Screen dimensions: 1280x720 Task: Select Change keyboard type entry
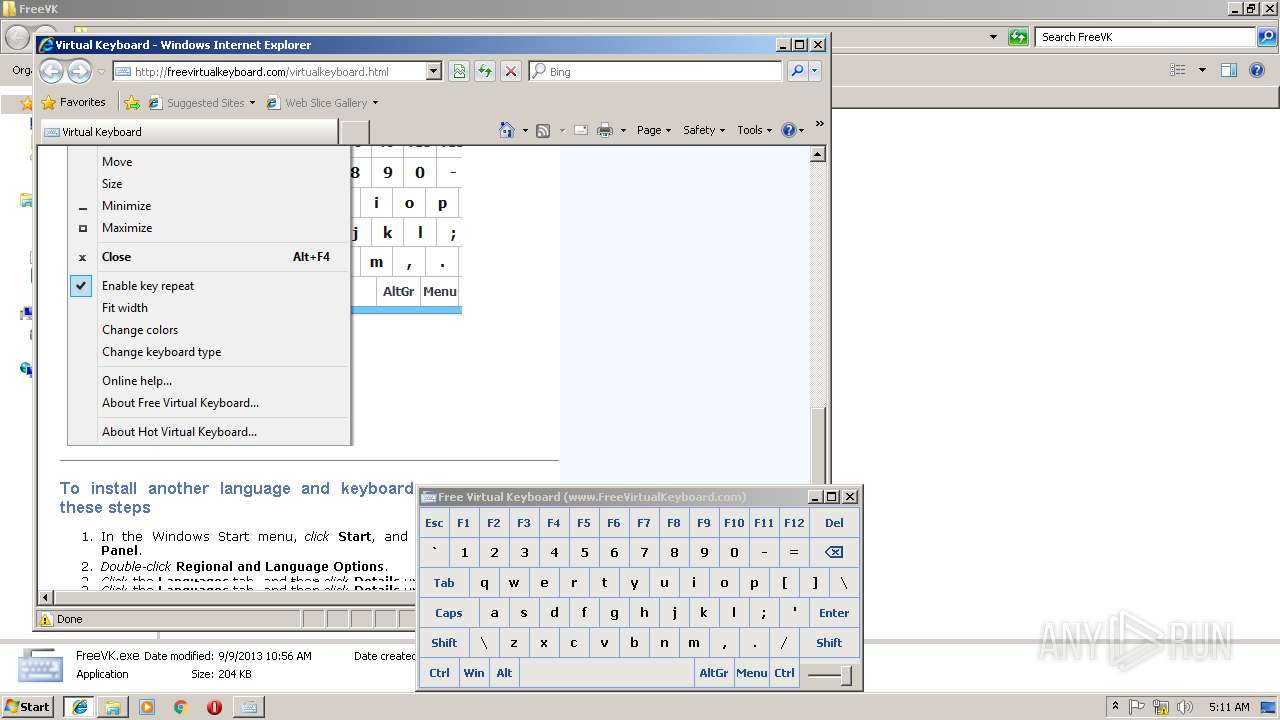pyautogui.click(x=161, y=352)
